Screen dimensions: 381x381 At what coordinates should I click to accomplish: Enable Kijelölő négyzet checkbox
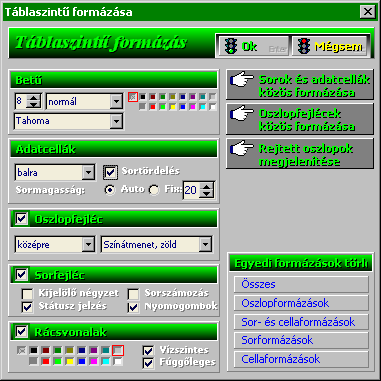point(27,294)
